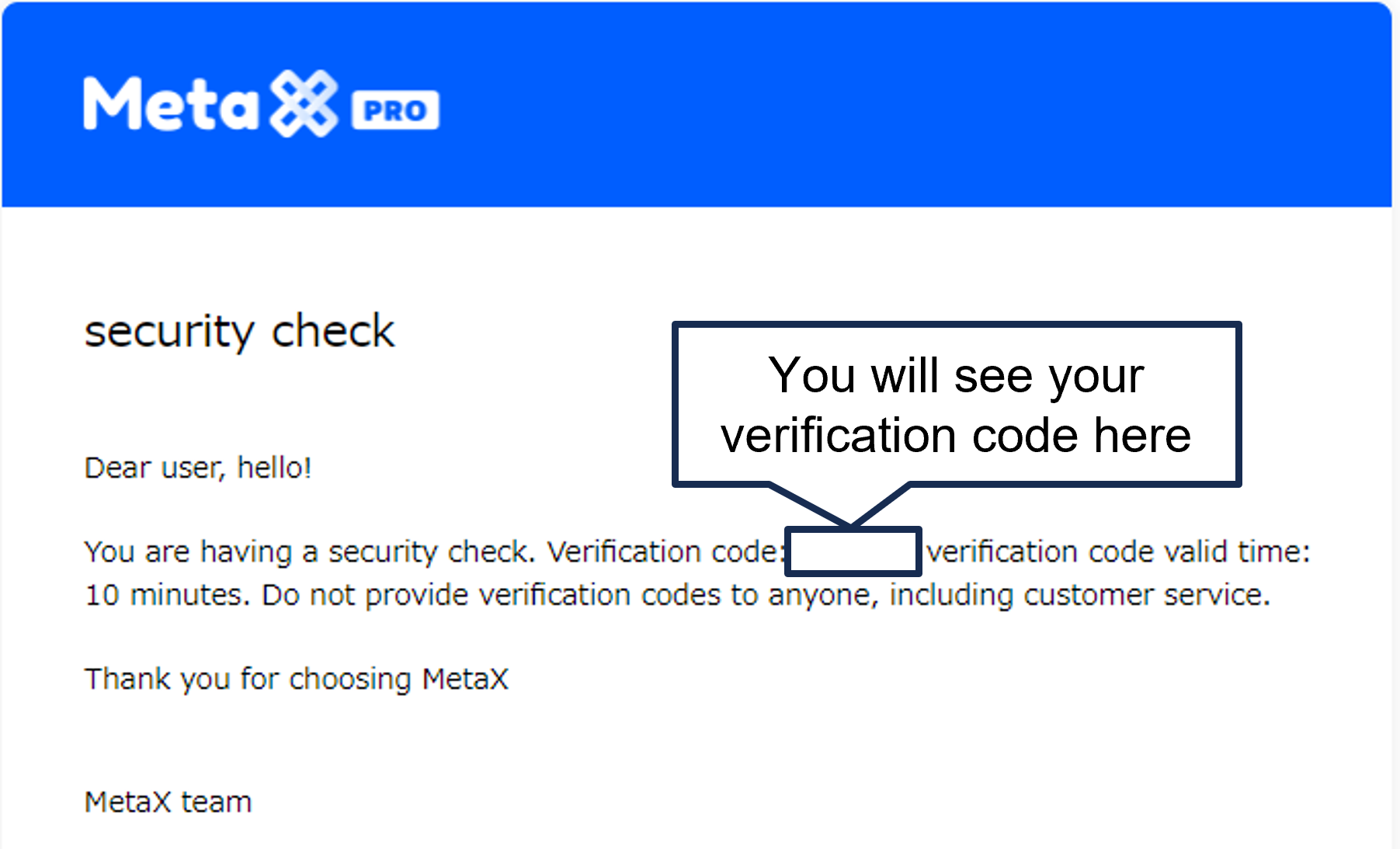The width and height of the screenshot is (1400, 849).
Task: Click the MetaX cross-shaped logo icon
Action: pos(304,104)
